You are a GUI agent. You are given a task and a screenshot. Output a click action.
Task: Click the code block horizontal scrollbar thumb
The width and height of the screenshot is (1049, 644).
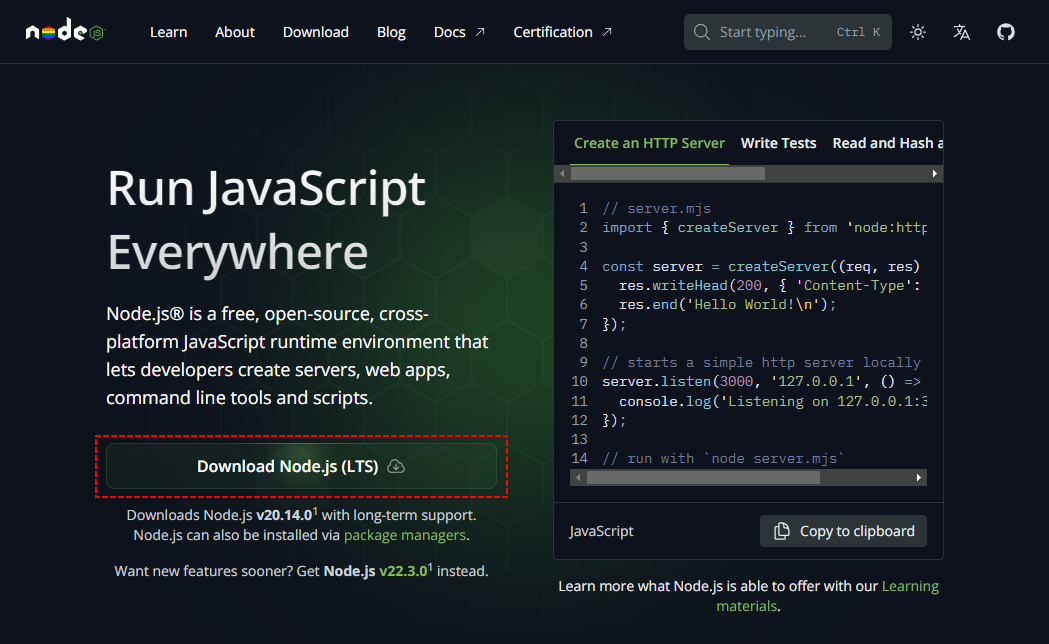(x=703, y=477)
